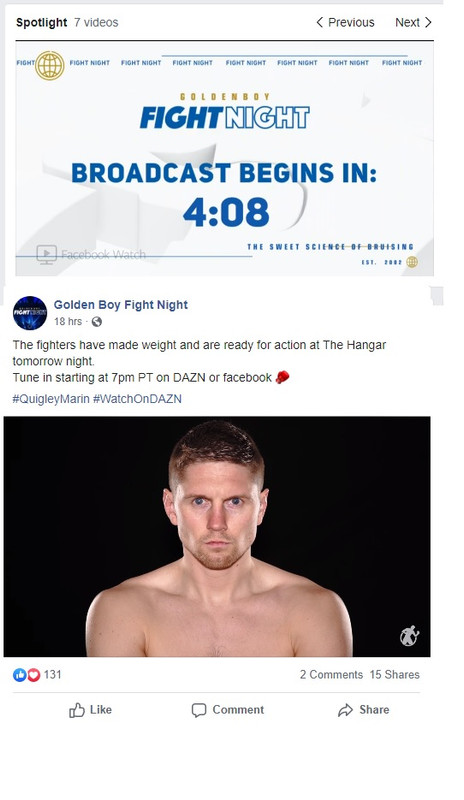Viewport: 464px width, 800px height.
Task: Open the #QuigleyMarin hashtag
Action: point(51,399)
